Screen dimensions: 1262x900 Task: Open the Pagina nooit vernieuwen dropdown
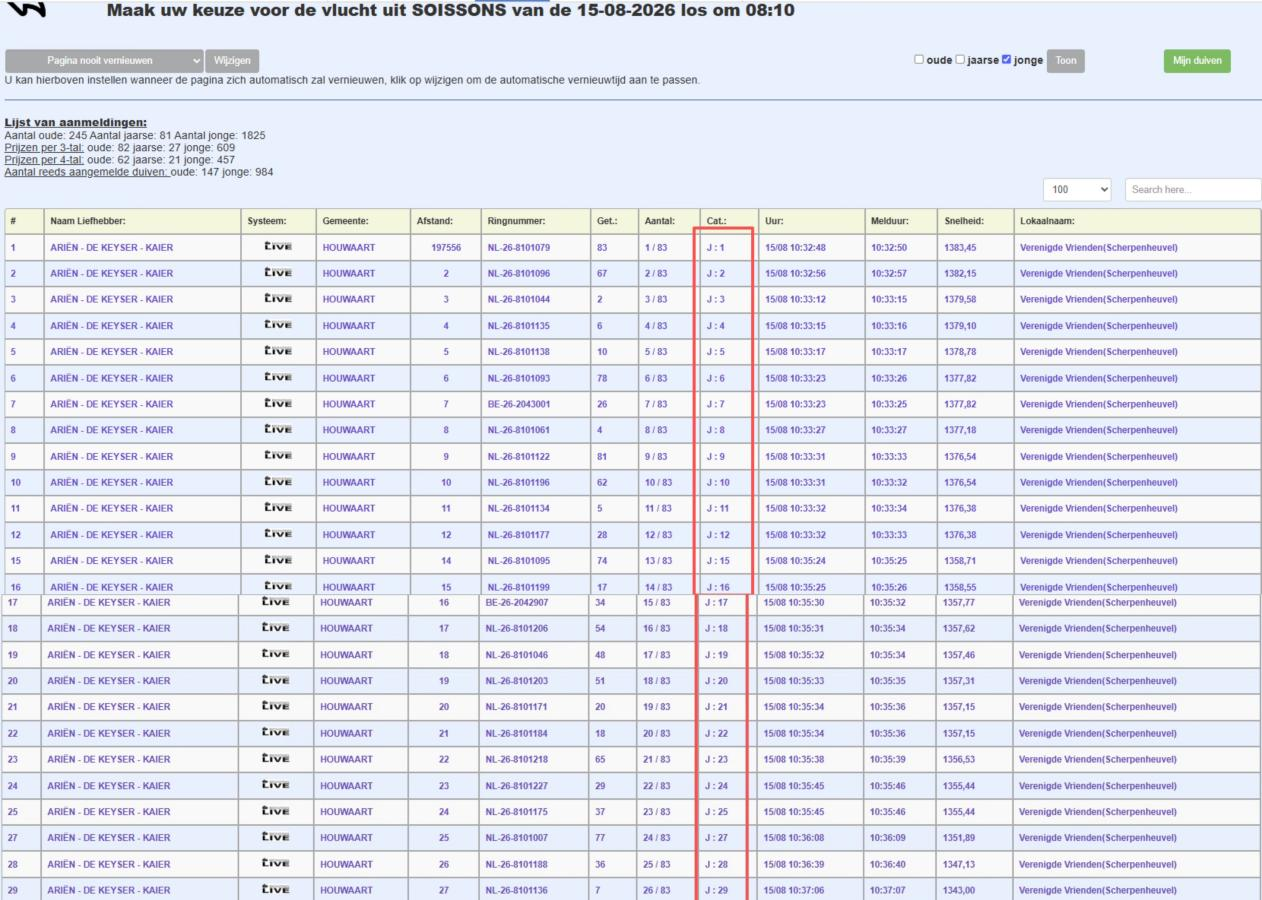pos(104,60)
